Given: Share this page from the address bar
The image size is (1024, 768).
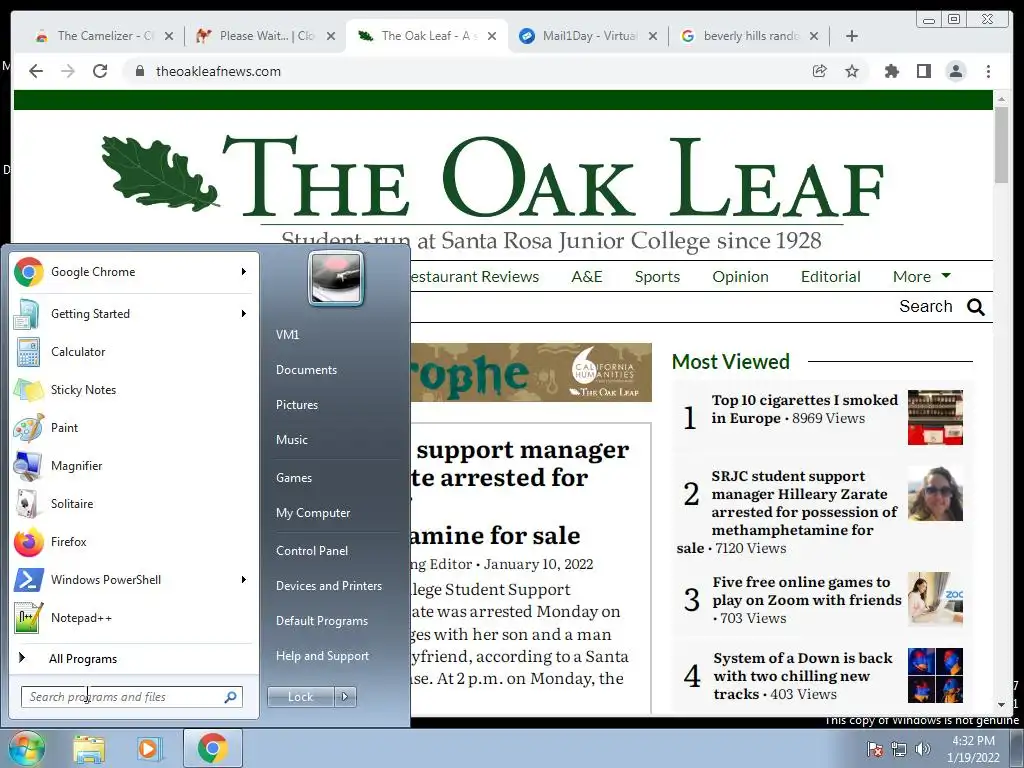Looking at the screenshot, I should (819, 71).
